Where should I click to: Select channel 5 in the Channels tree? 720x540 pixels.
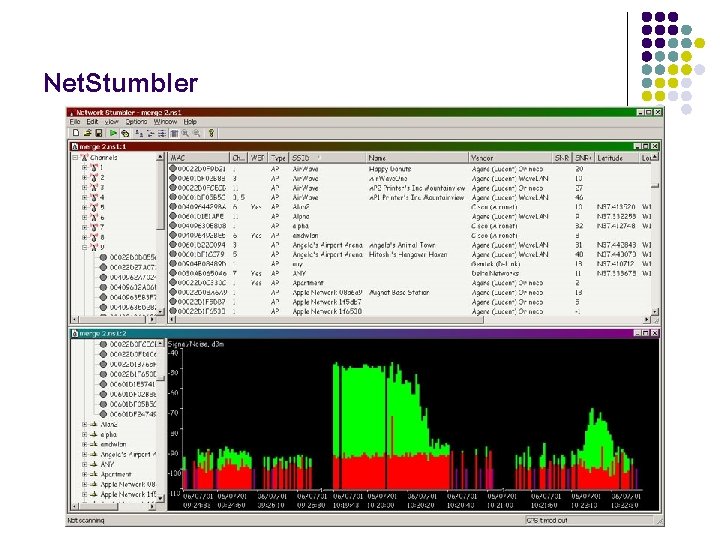coord(103,207)
